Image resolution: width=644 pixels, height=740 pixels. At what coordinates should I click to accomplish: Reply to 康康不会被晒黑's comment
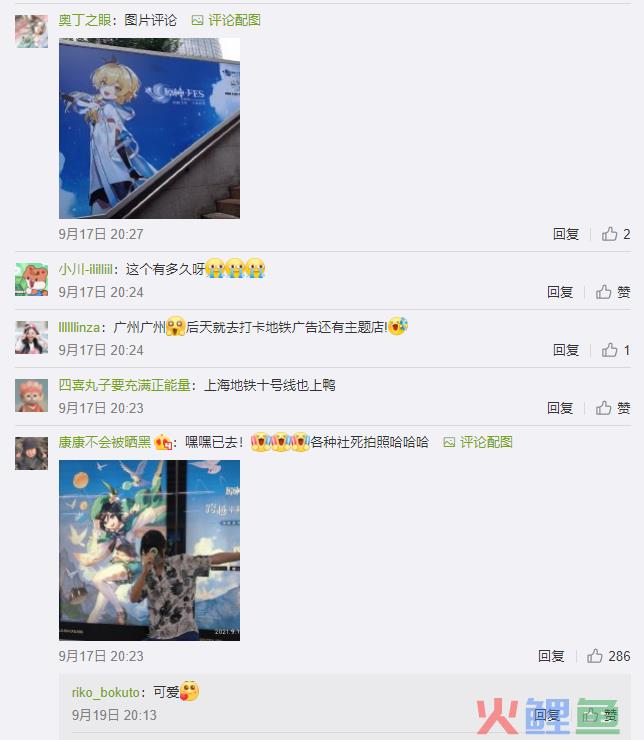[x=551, y=656]
